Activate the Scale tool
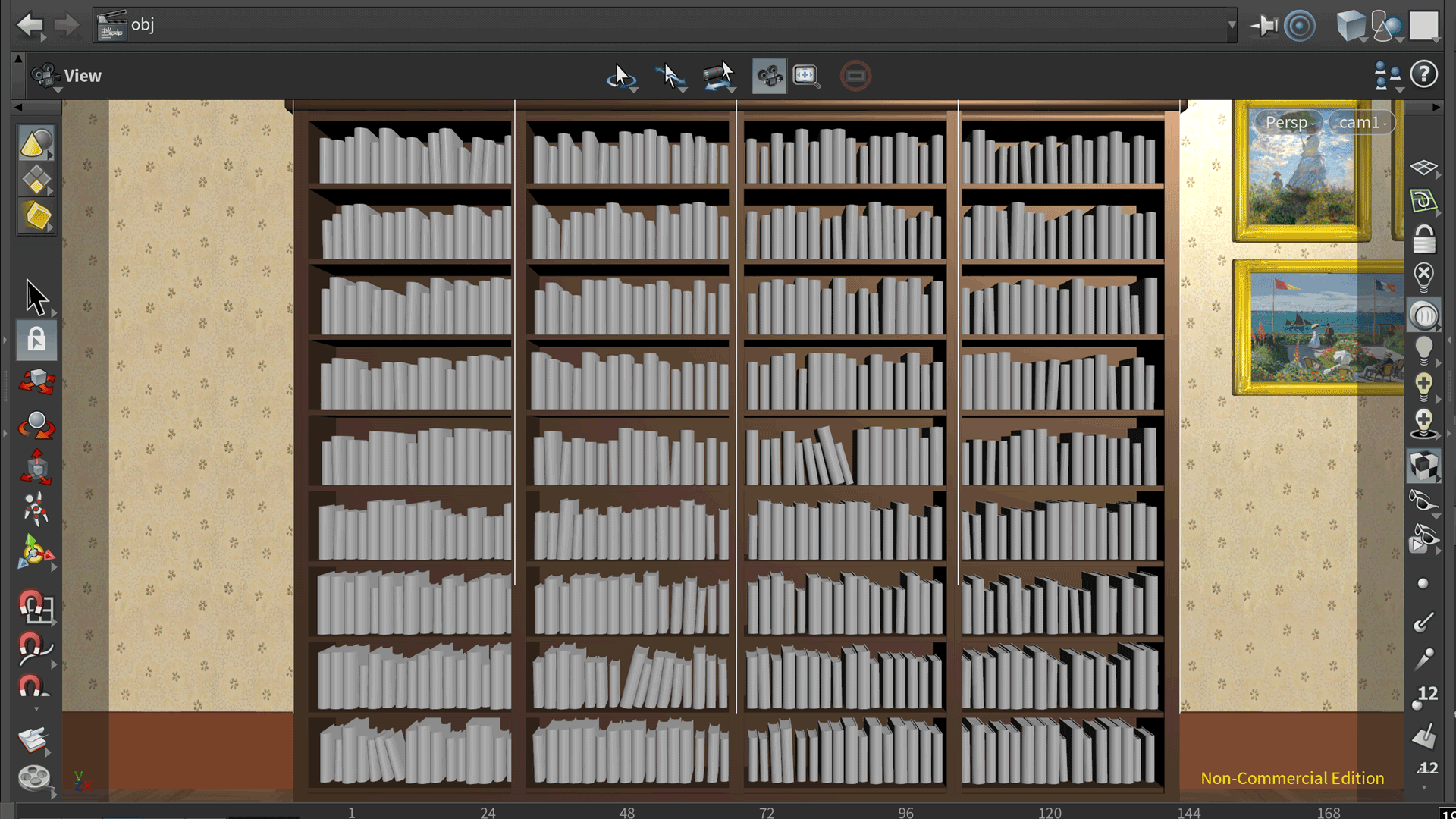The height and width of the screenshot is (819, 1456). click(x=36, y=466)
